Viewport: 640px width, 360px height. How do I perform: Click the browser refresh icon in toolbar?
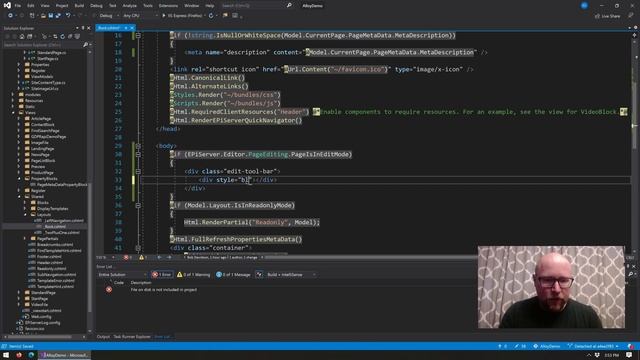(211, 16)
